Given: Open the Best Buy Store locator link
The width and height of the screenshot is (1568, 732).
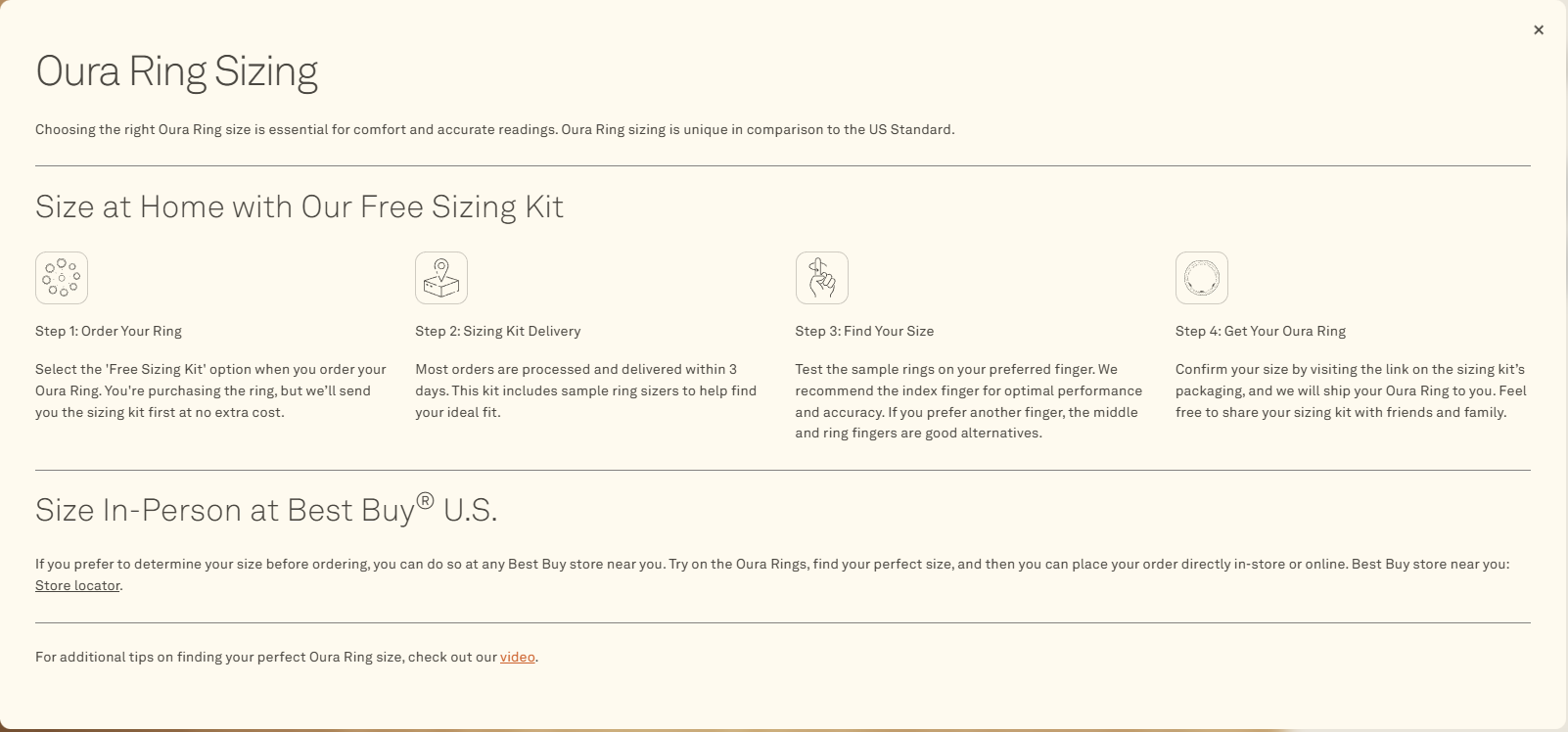Looking at the screenshot, I should 77,586.
